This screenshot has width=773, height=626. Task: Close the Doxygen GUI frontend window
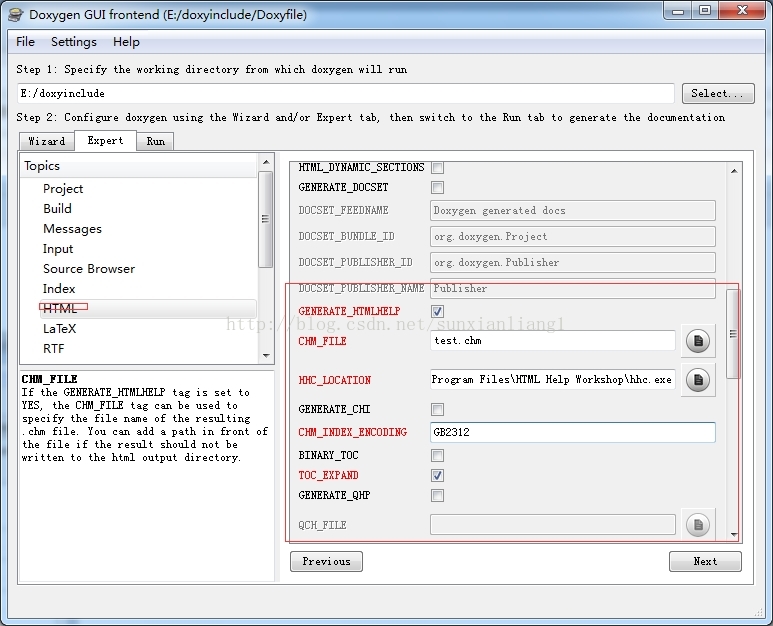click(x=742, y=11)
